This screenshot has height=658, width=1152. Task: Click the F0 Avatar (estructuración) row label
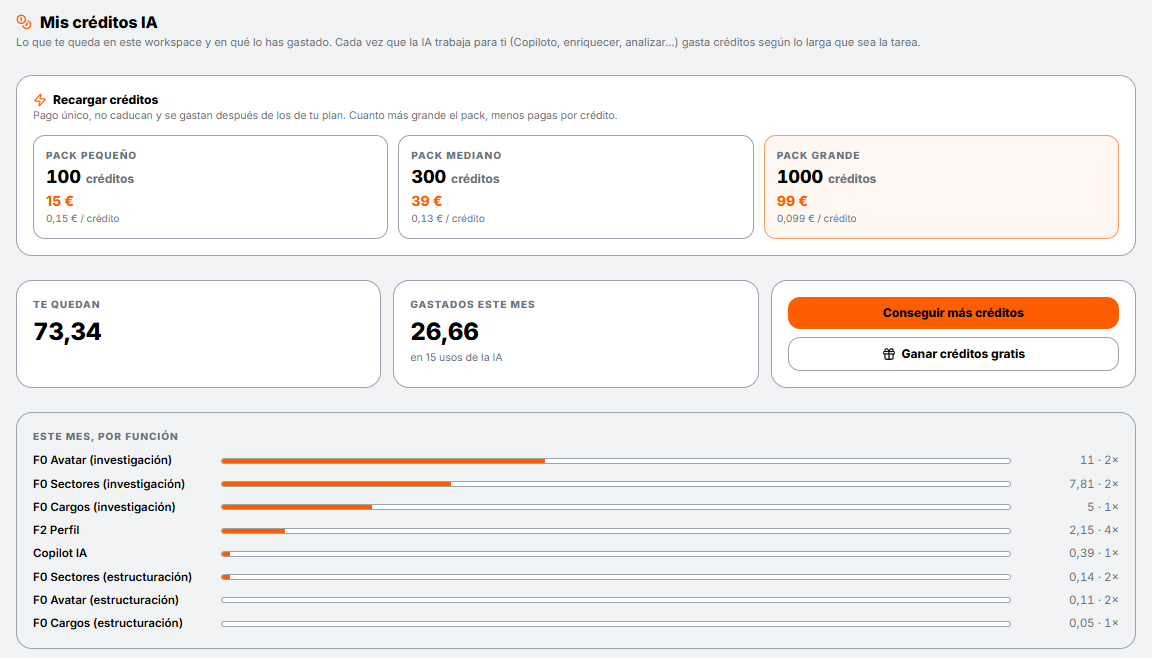(106, 600)
